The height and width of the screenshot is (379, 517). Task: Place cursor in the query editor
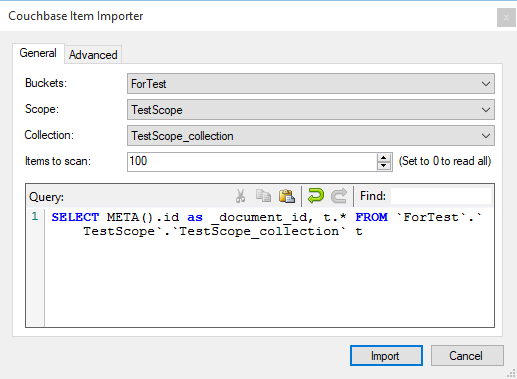269,267
